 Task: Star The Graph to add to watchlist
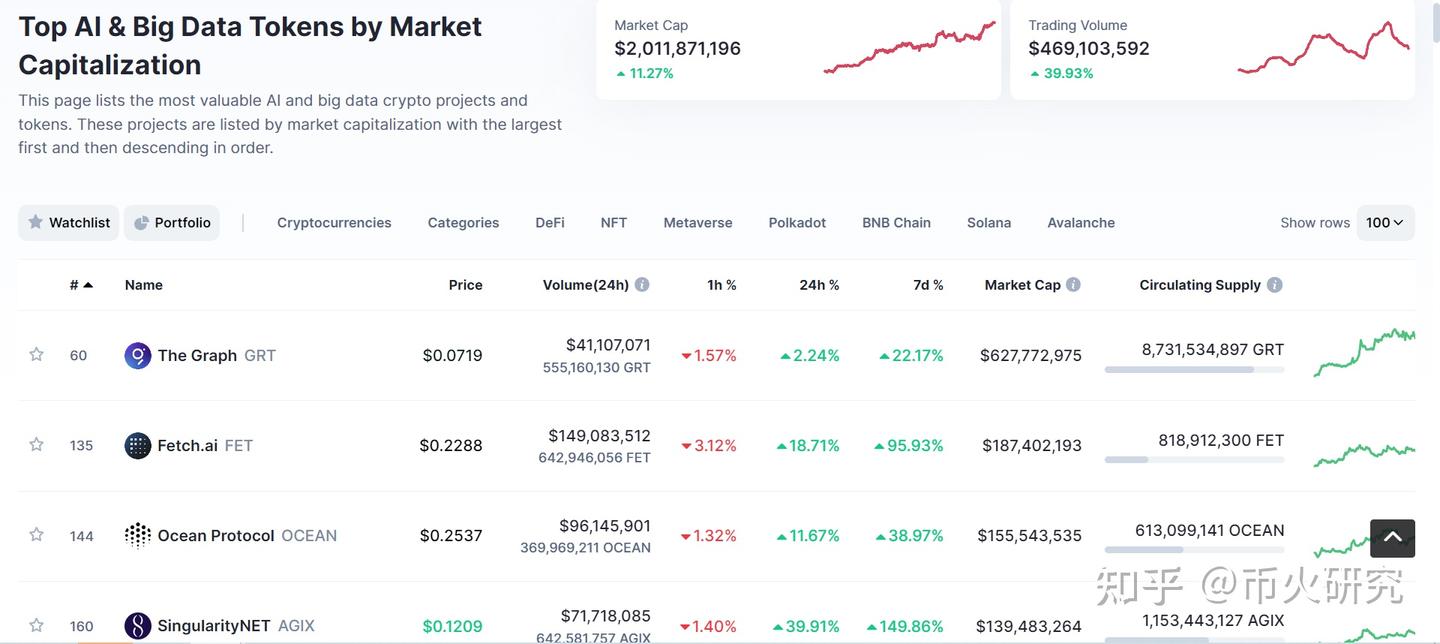tap(37, 355)
